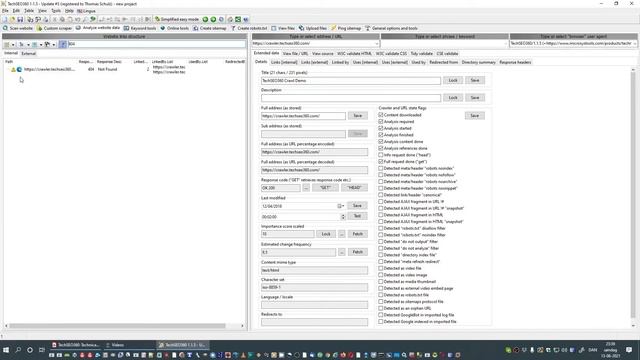Toggle the Analysis started checkbox
Screen dimensions: 640x360
pyautogui.click(x=381, y=128)
